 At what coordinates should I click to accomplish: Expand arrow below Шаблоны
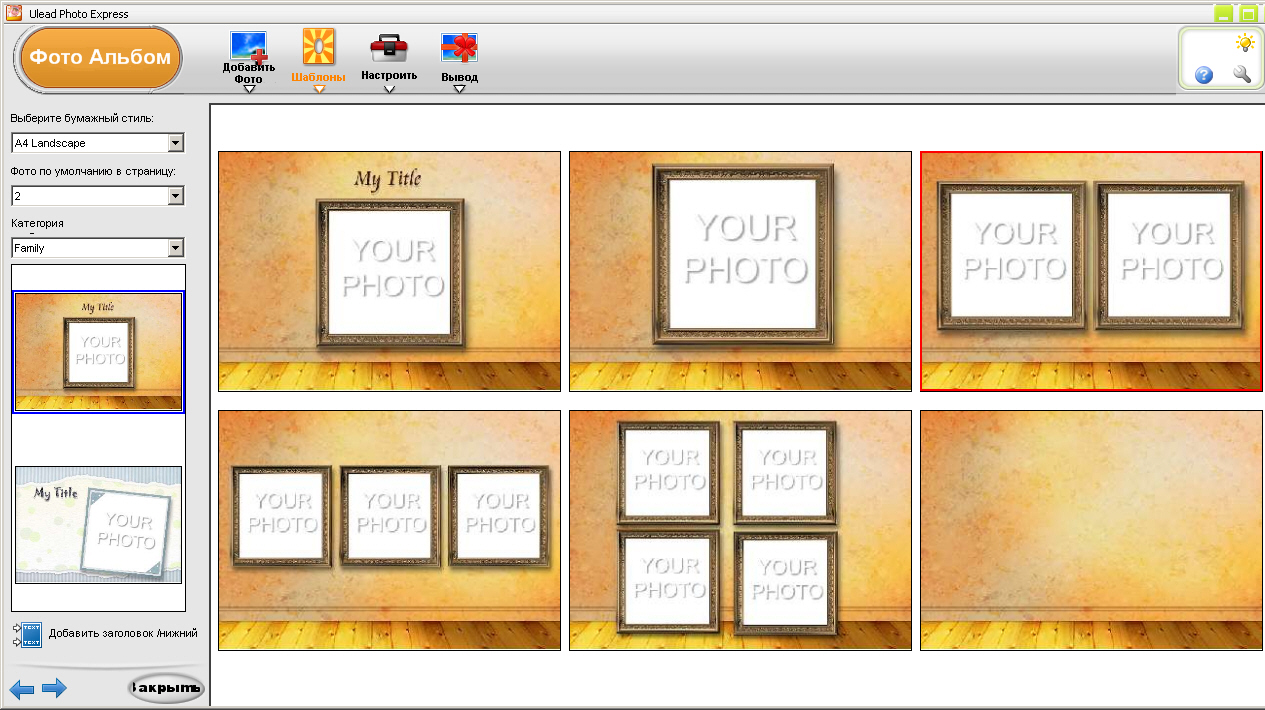(x=319, y=89)
